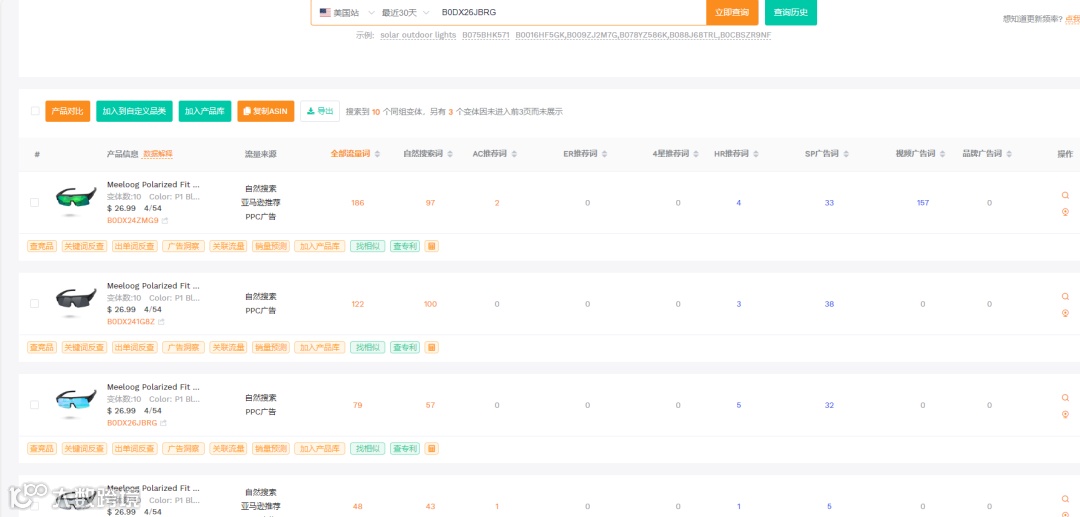The height and width of the screenshot is (517, 1080).
Task: Click the location pin icon in the B0DX241G8Z row
Action: click(x=1066, y=313)
